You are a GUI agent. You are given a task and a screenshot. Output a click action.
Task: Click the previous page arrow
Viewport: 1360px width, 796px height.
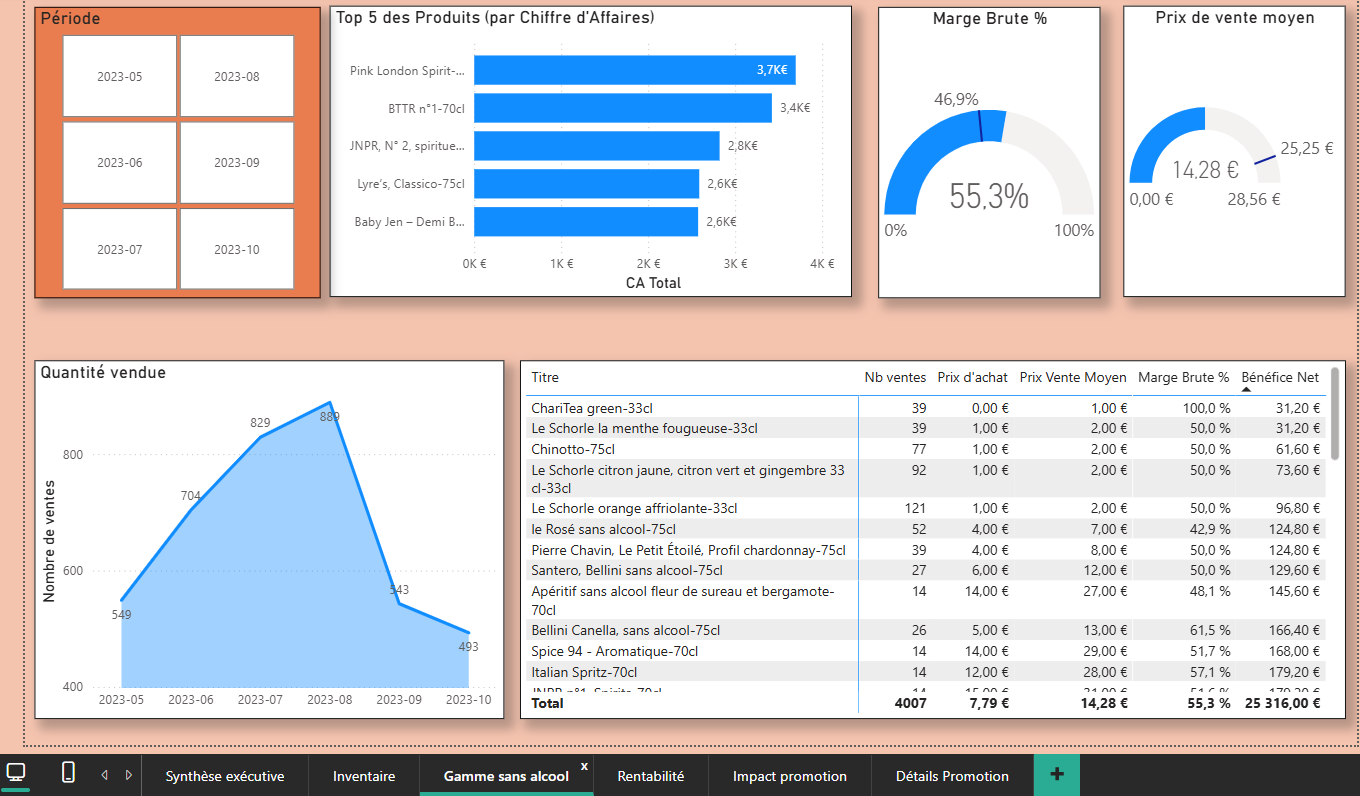(105, 775)
